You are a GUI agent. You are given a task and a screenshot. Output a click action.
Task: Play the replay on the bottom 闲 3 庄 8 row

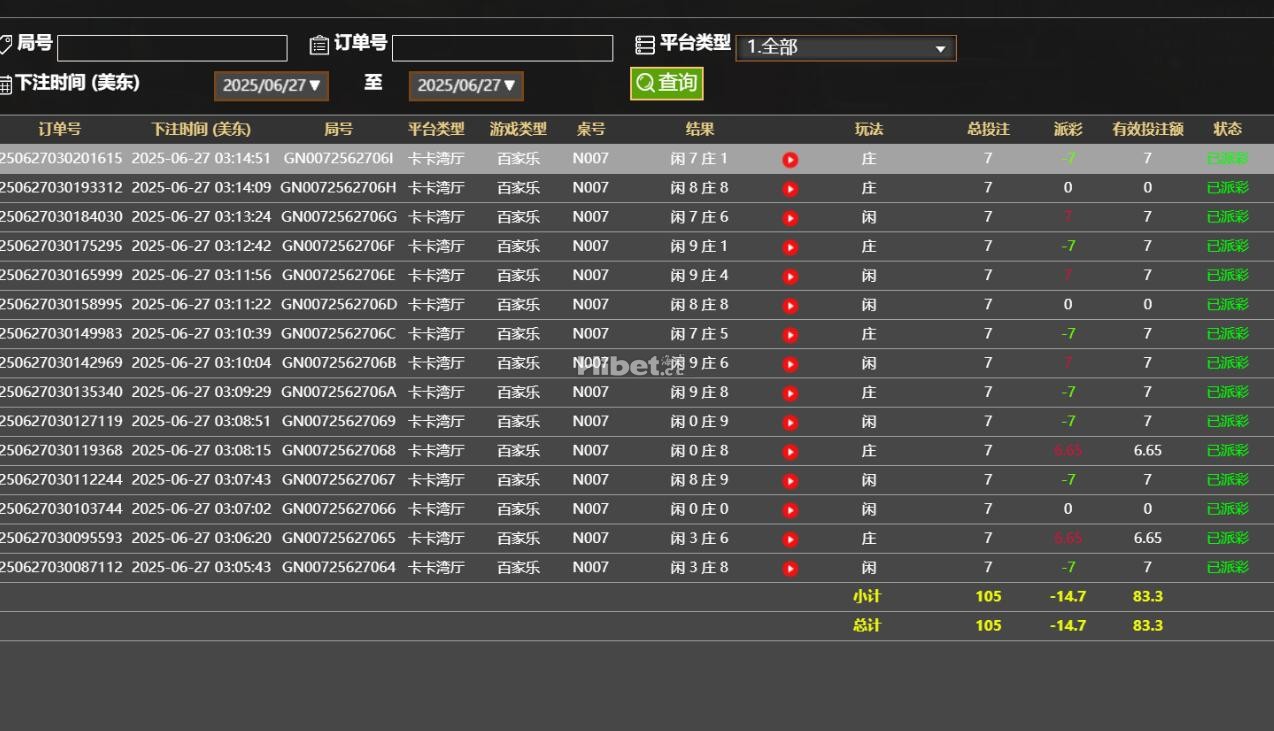pos(789,567)
